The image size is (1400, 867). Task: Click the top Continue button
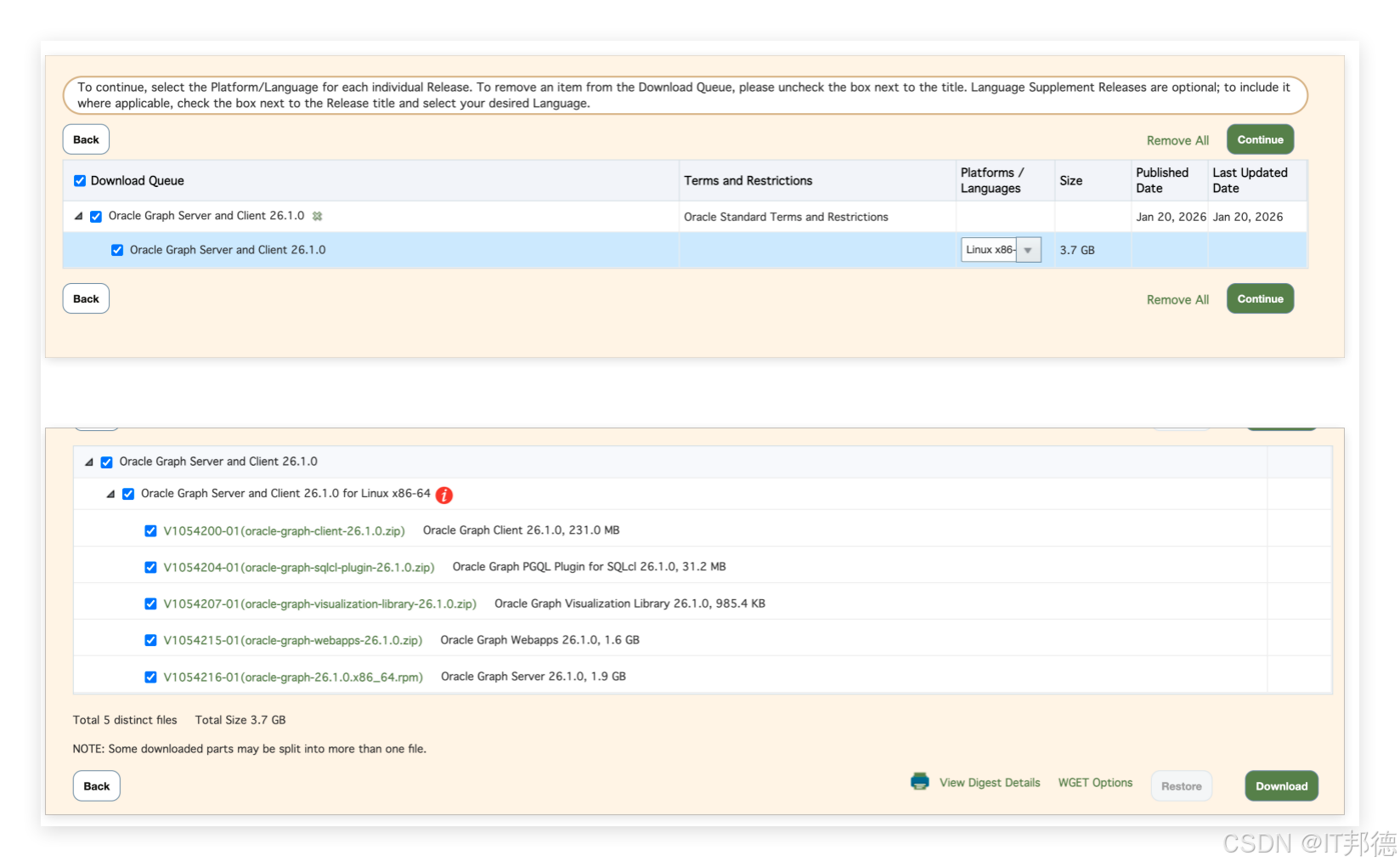[1260, 139]
